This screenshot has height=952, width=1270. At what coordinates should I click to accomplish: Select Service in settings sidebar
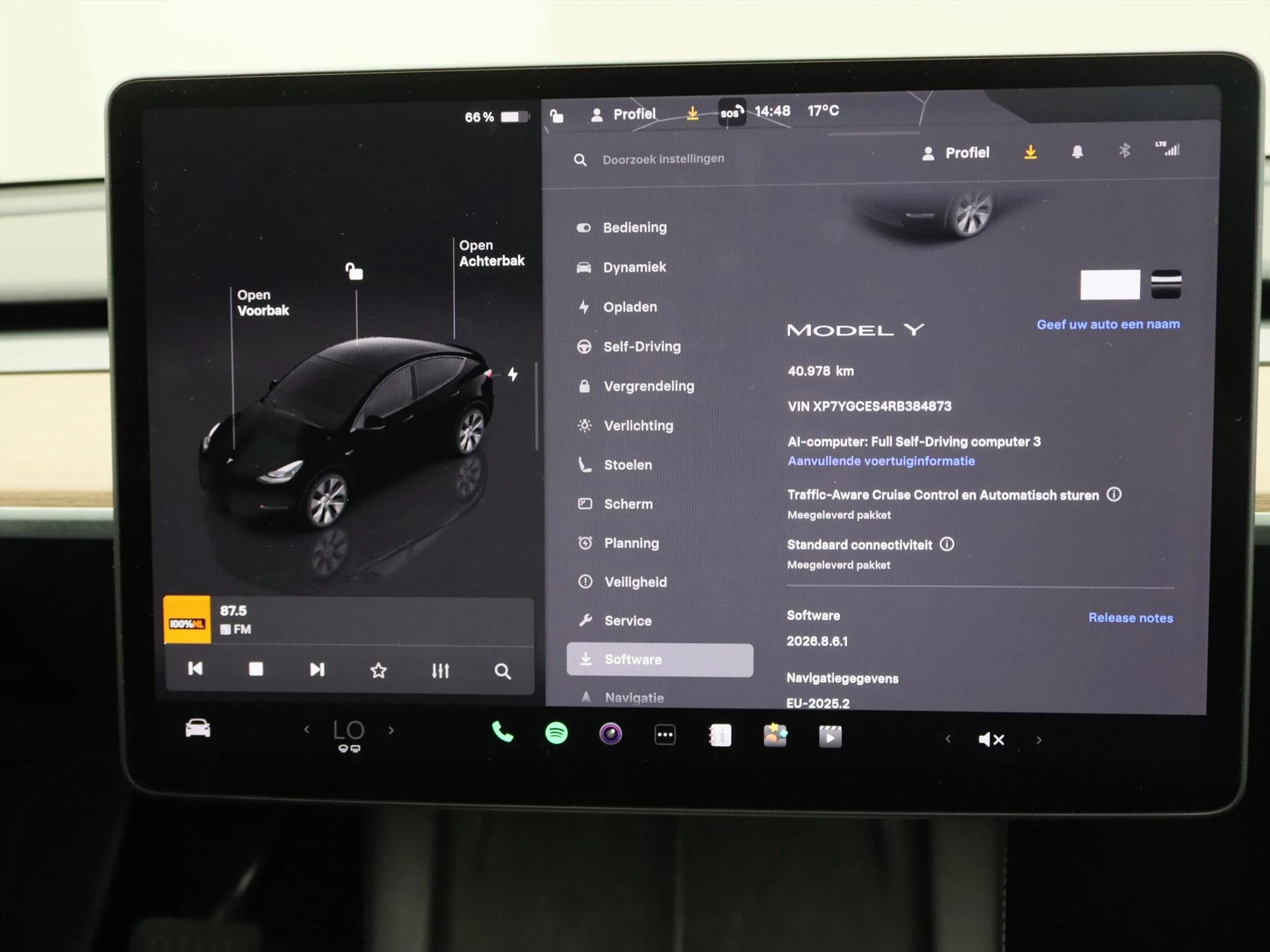pyautogui.click(x=614, y=621)
